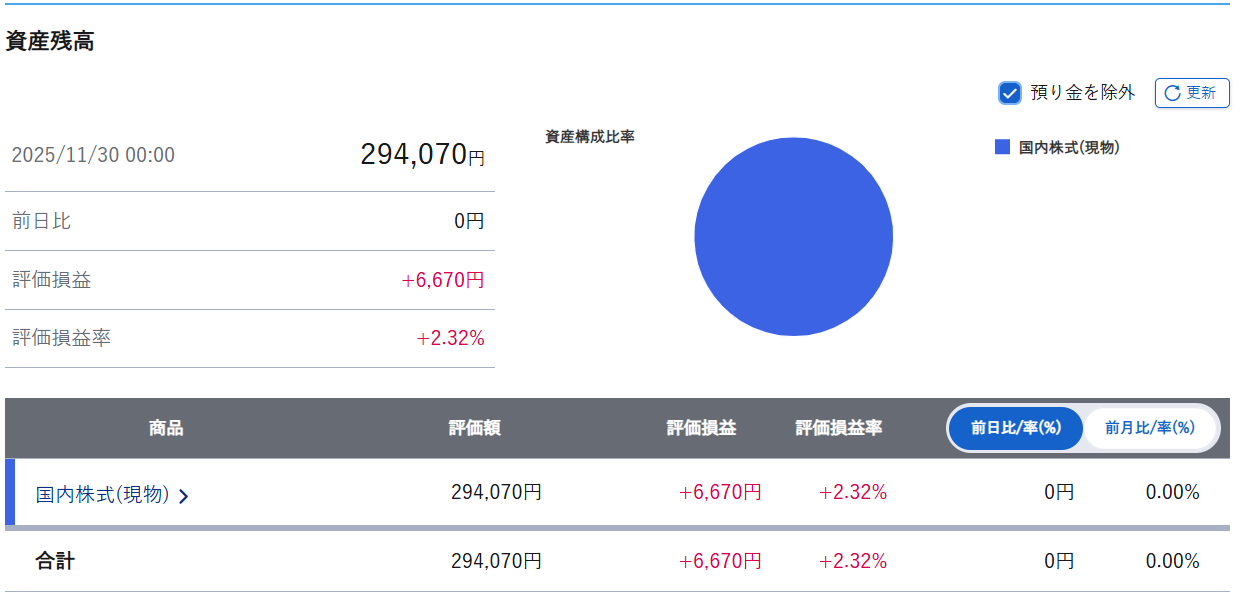Click the 資産残高 section heading
Viewport: 1248px width, 594px height.
click(50, 42)
